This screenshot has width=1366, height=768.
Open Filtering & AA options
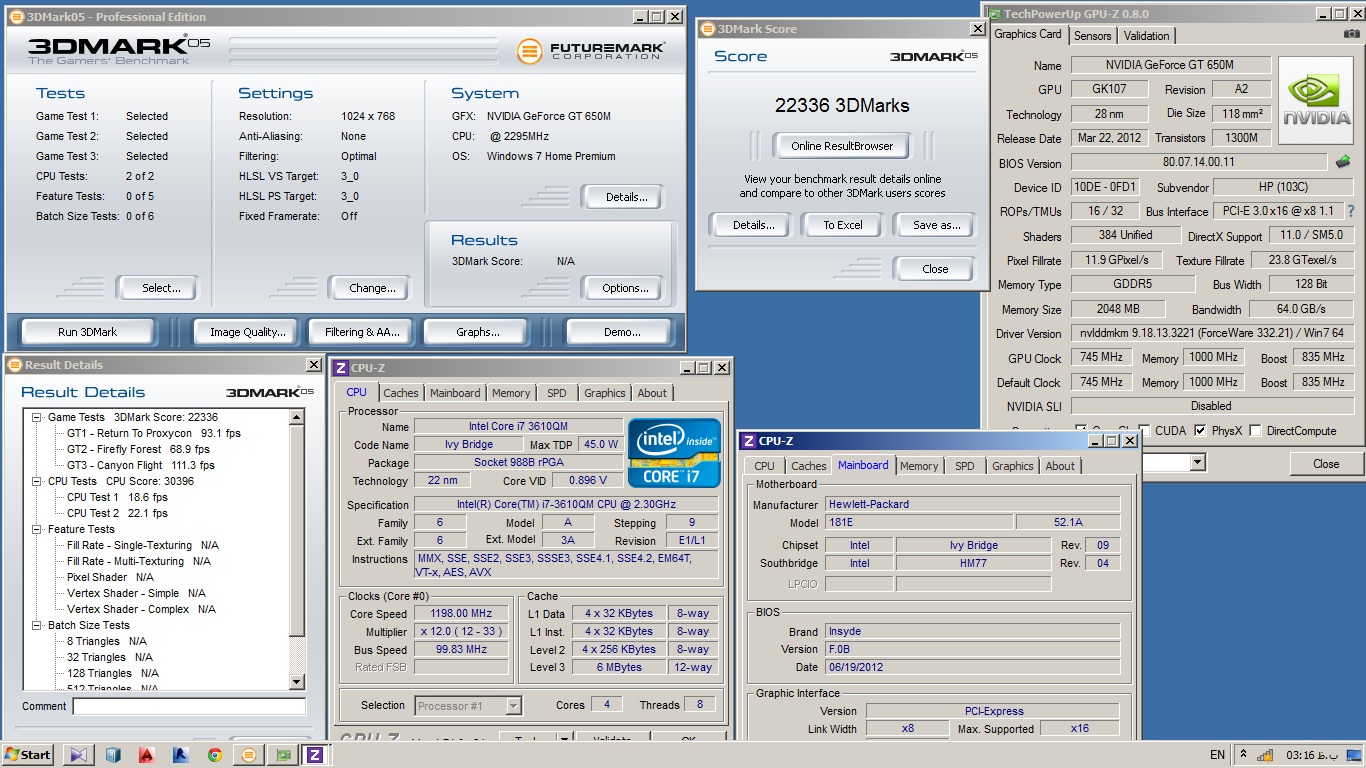point(362,332)
